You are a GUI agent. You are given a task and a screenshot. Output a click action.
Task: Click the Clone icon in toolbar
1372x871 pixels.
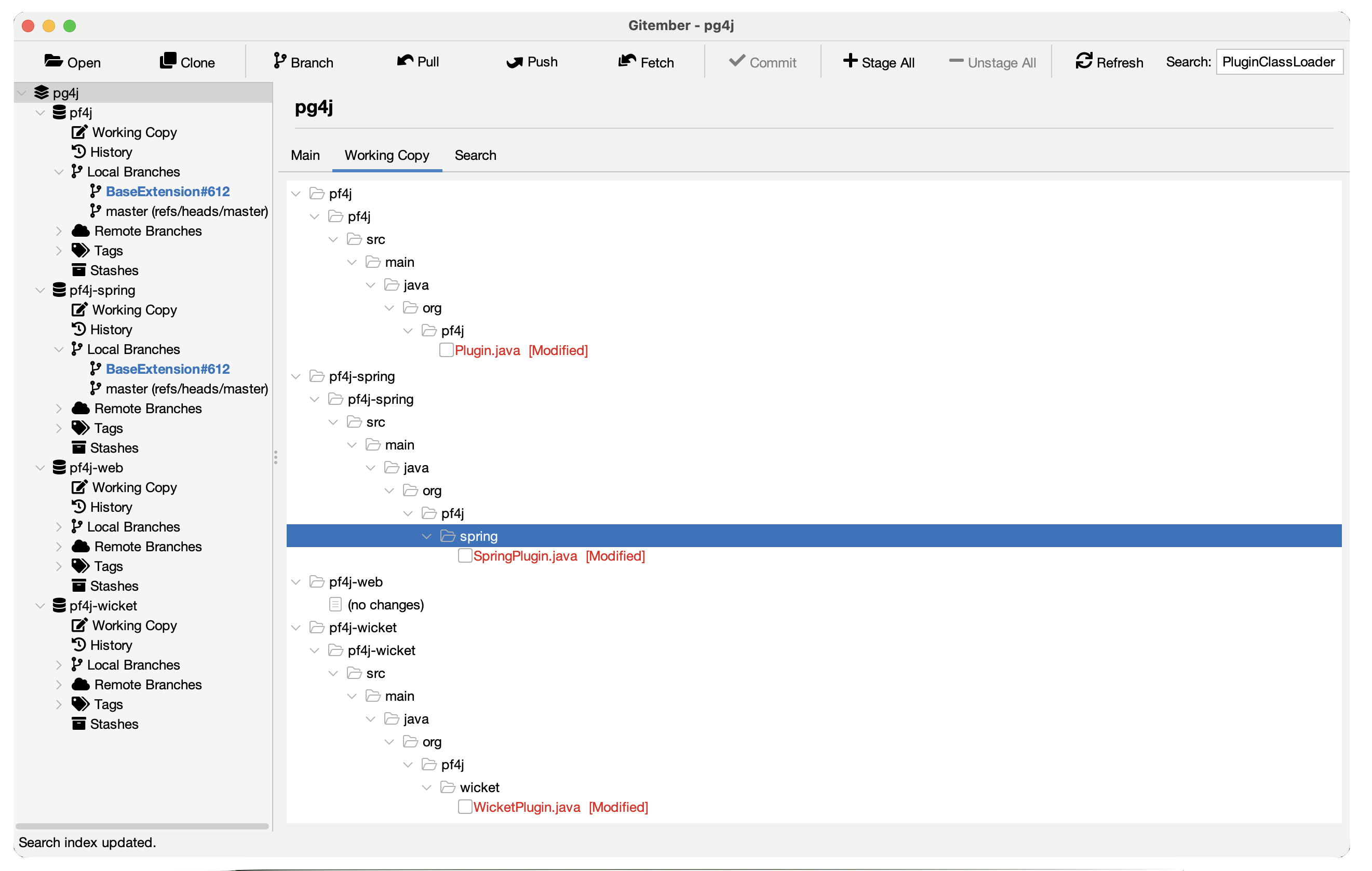[x=168, y=61]
